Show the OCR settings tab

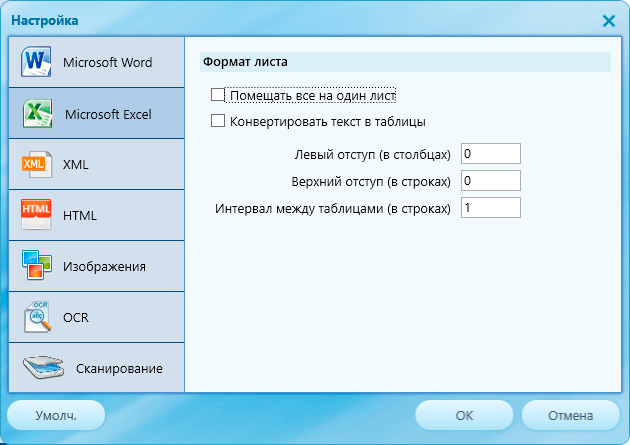[x=96, y=317]
